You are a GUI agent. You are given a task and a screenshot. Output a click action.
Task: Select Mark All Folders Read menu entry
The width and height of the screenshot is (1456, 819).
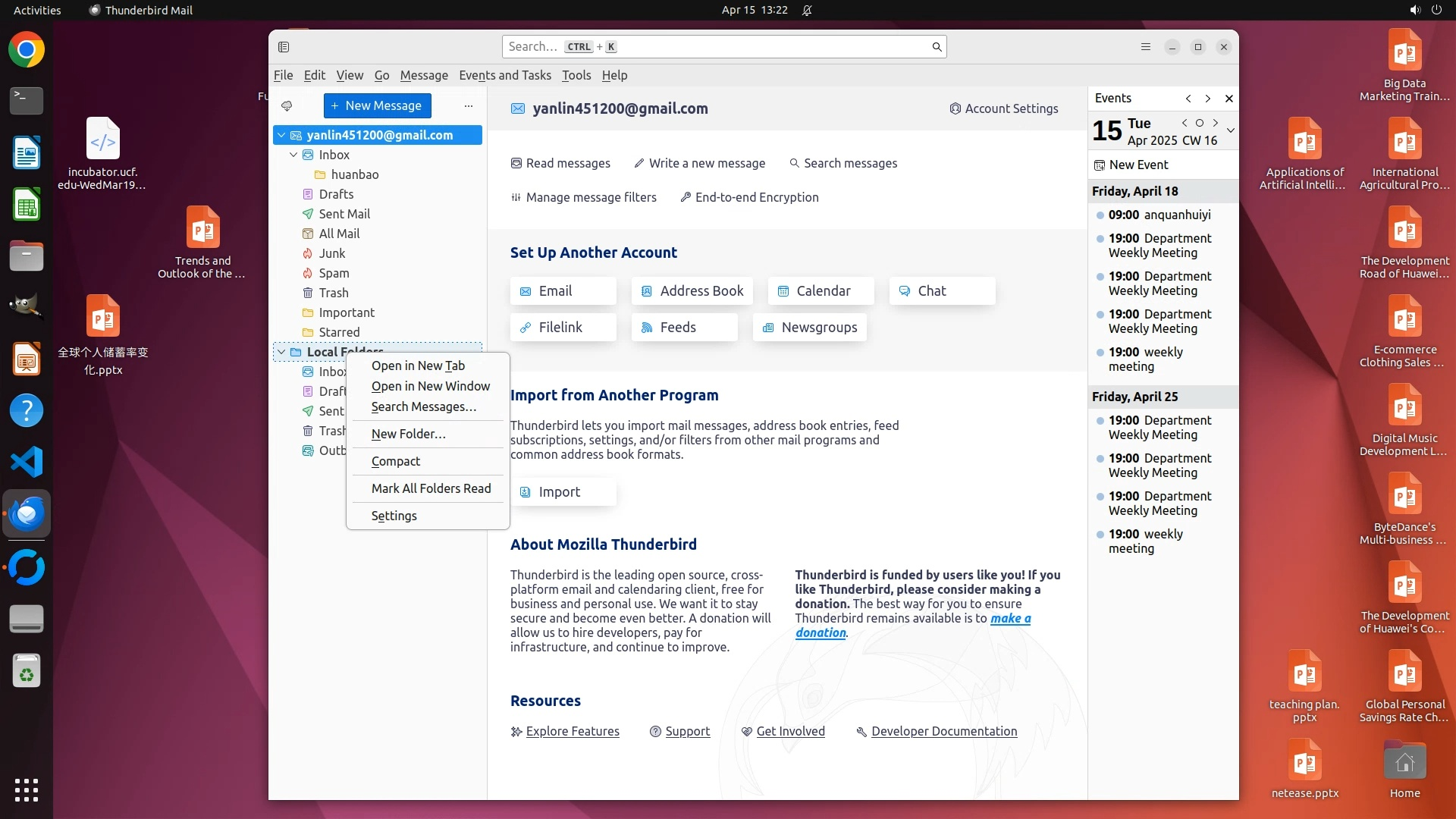431,489
